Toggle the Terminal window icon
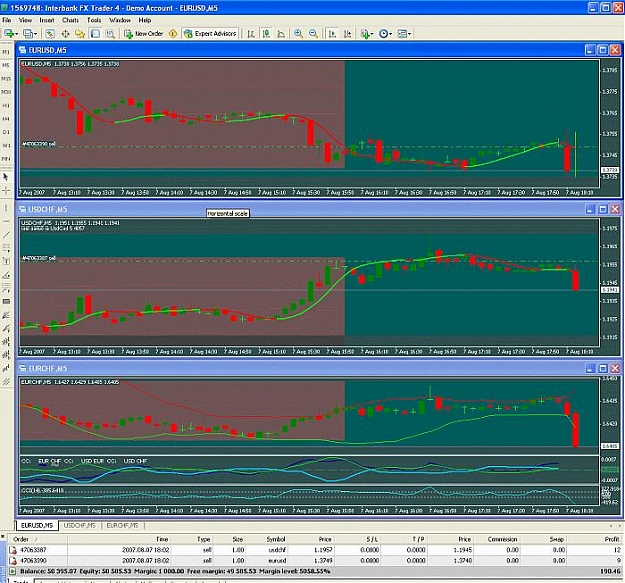The height and width of the screenshot is (583, 625). (95, 34)
